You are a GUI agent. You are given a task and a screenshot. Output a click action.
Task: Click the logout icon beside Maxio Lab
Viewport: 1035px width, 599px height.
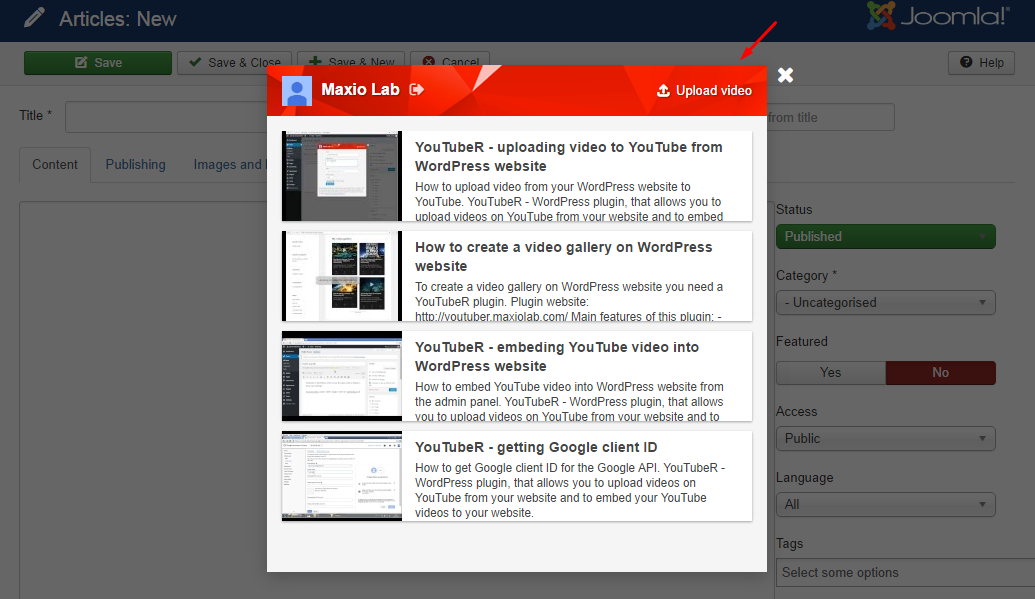pos(417,90)
